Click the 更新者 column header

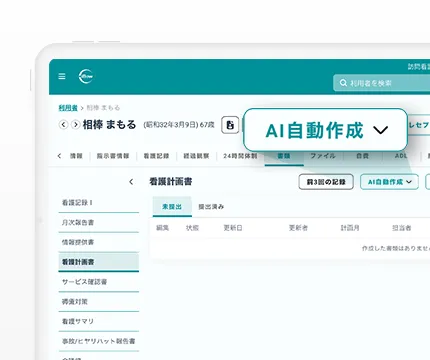298,228
